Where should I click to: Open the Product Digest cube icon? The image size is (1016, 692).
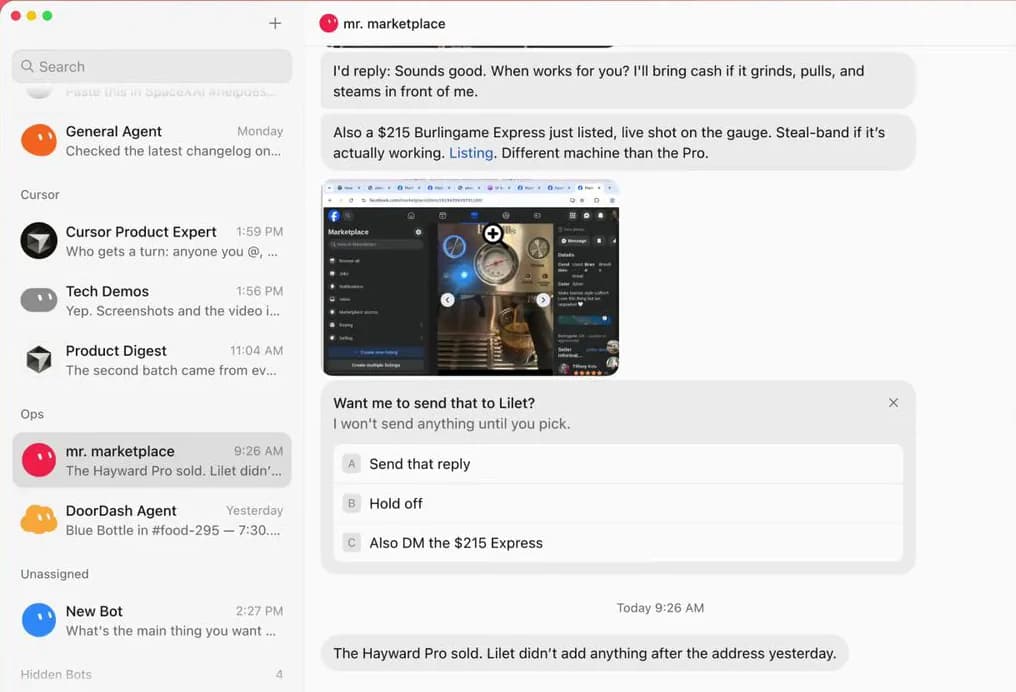click(x=39, y=360)
